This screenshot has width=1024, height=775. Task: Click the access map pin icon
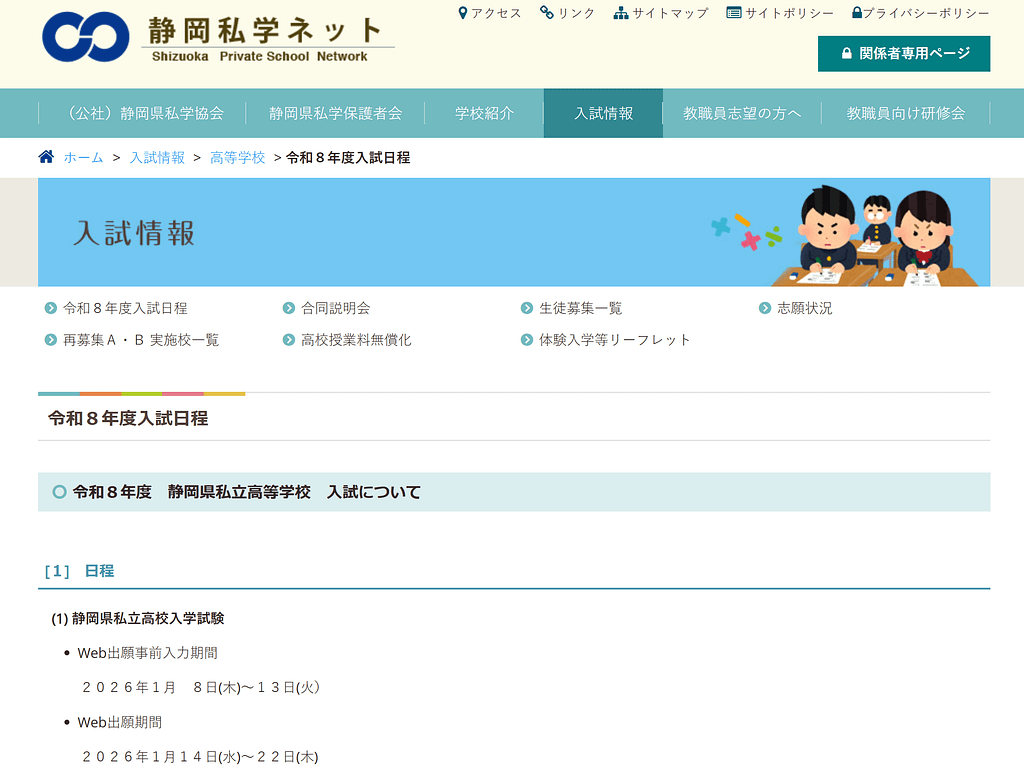pos(463,13)
